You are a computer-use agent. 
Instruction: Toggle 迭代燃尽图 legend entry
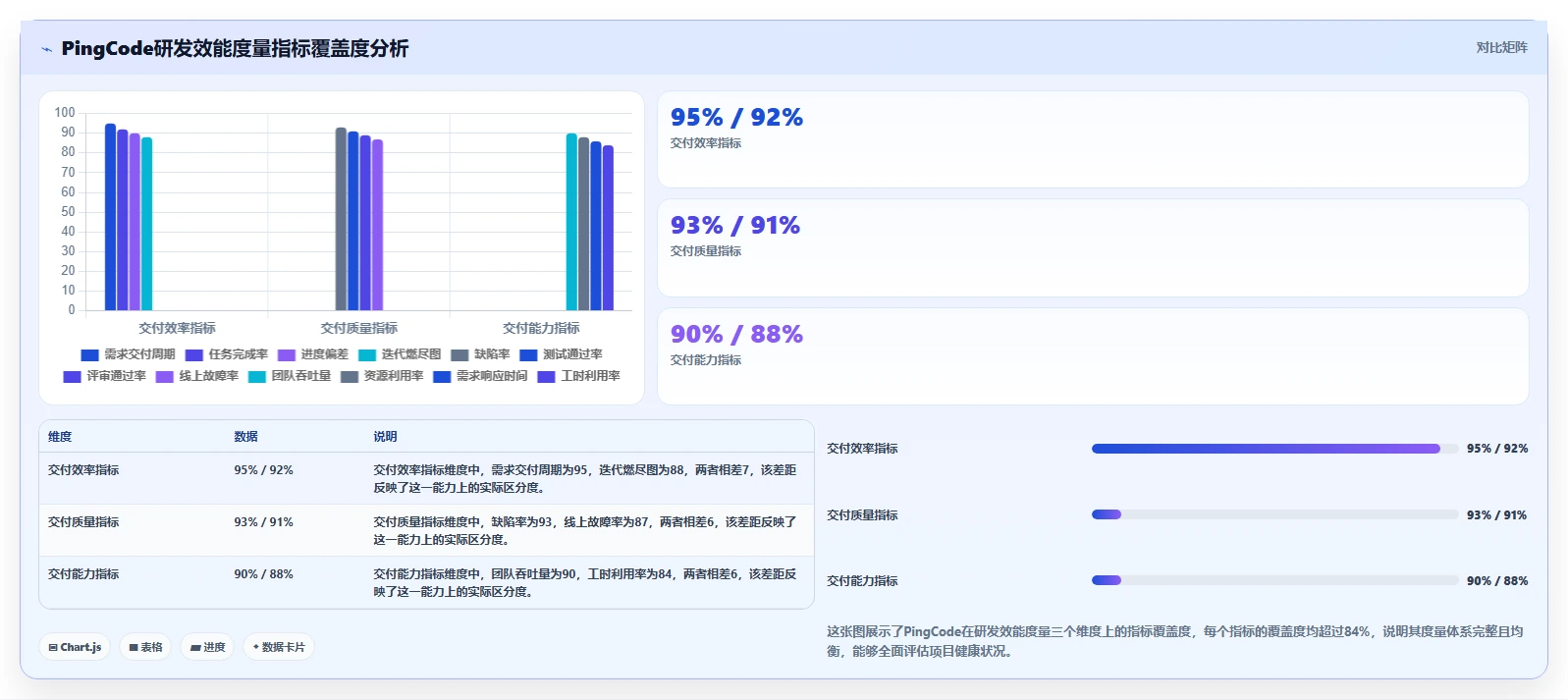(x=400, y=354)
